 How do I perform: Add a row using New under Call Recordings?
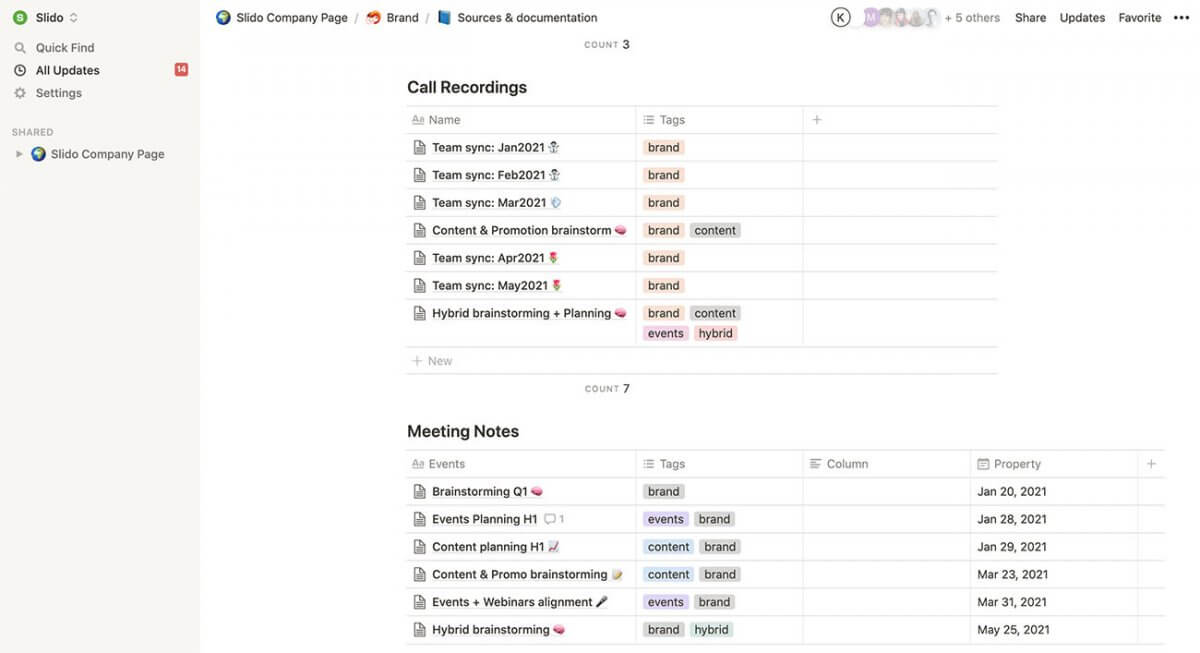[432, 360]
